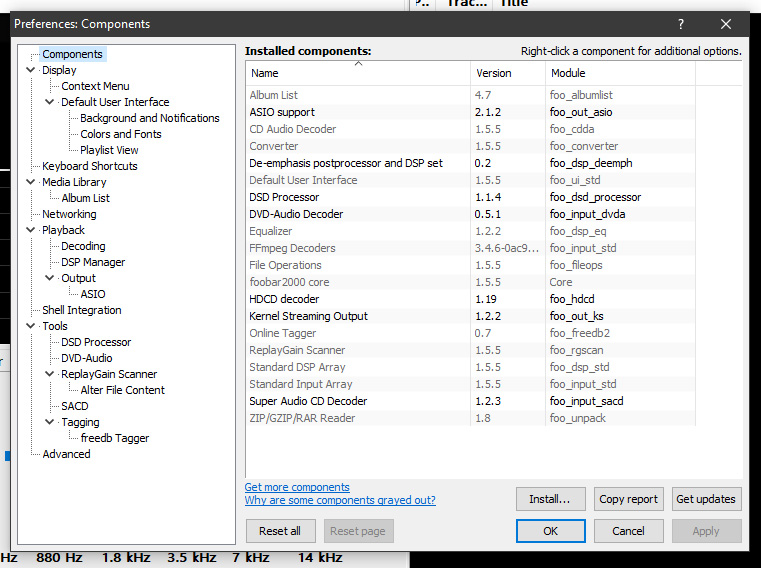The width and height of the screenshot is (761, 568).
Task: Select ASIO under Output
Action: coord(93,294)
